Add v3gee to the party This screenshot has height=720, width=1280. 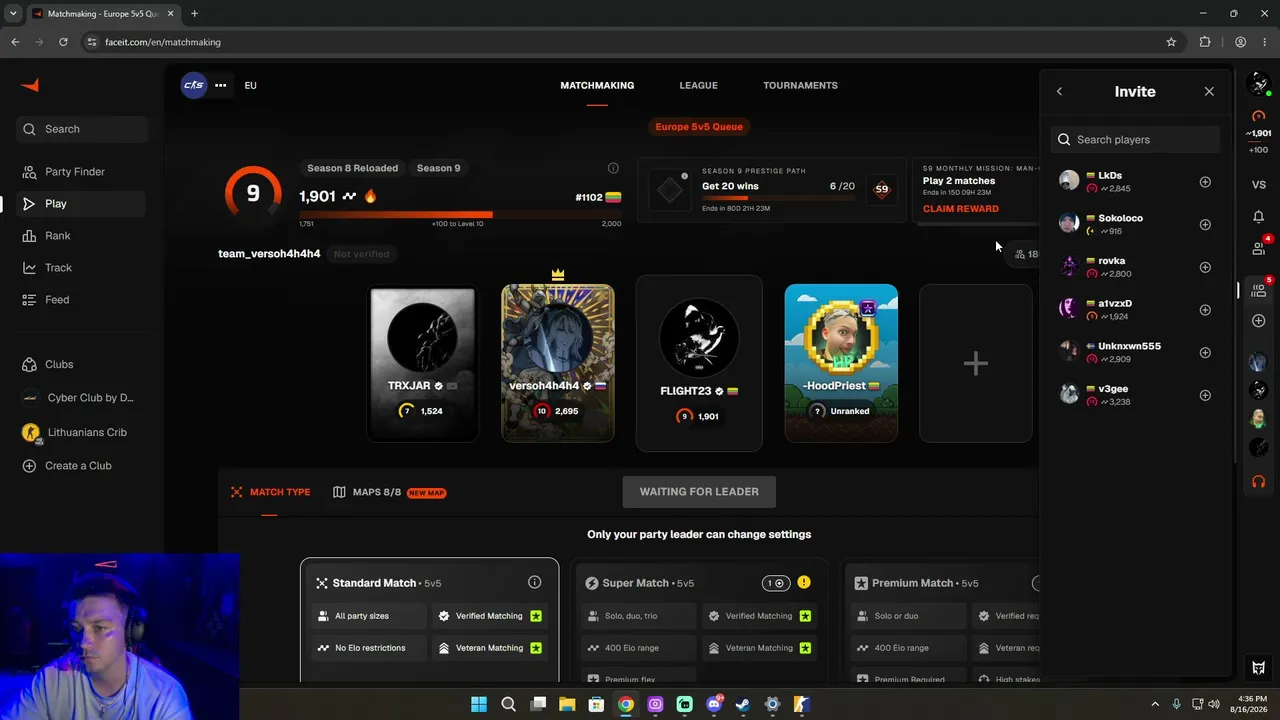click(1205, 395)
